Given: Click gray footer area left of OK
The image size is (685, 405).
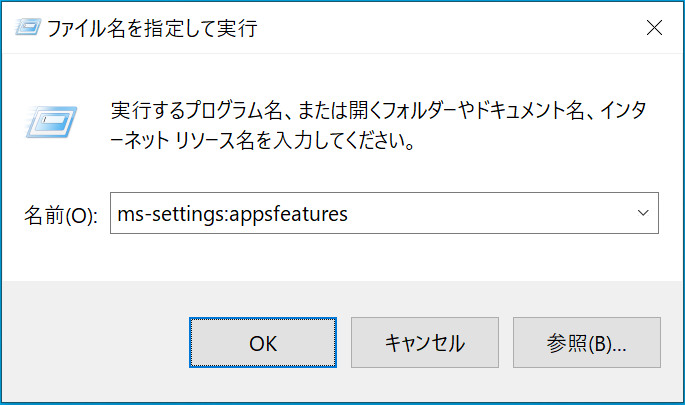Looking at the screenshot, I should coord(96,343).
